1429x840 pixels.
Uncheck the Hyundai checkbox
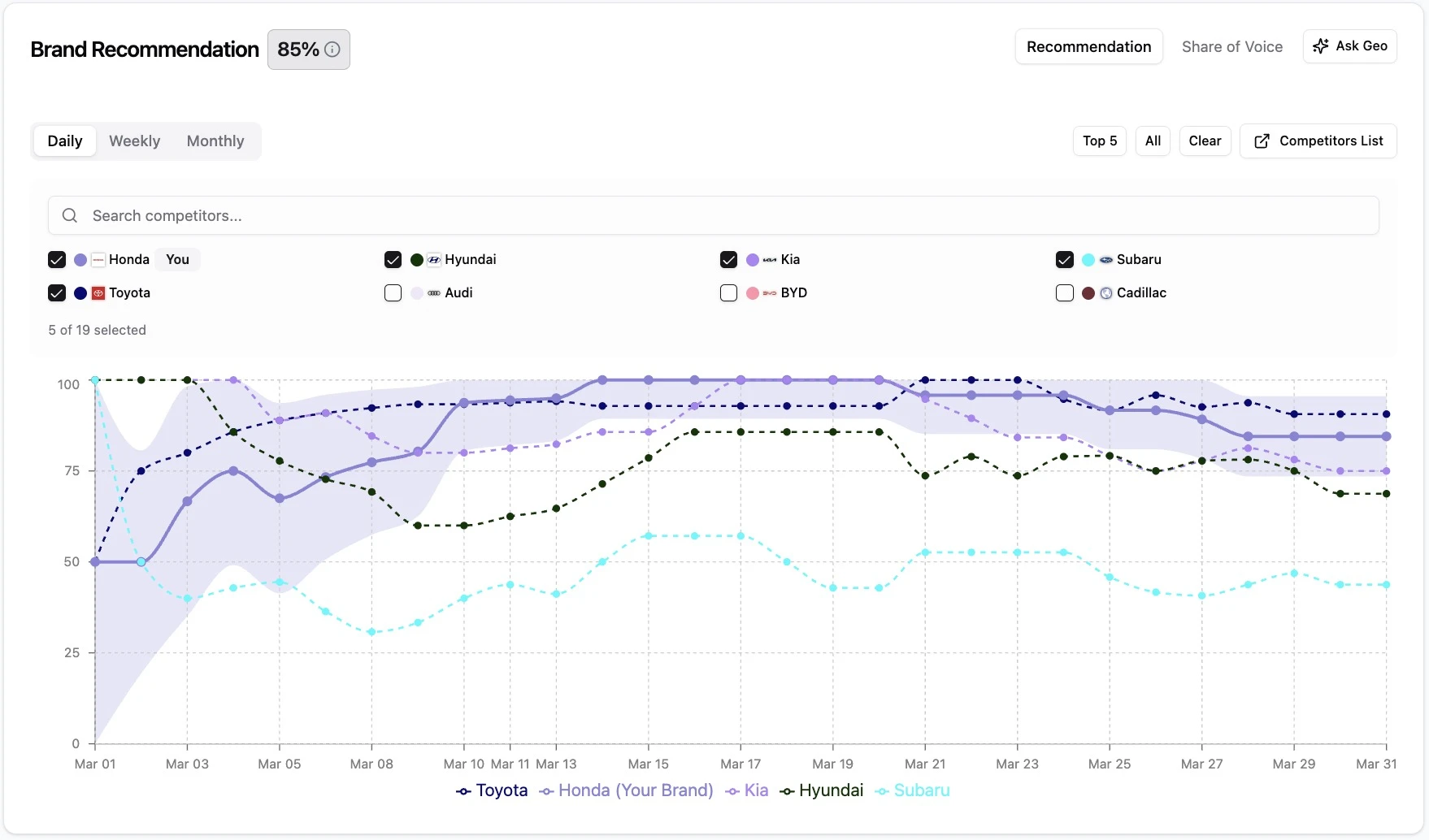pos(393,260)
